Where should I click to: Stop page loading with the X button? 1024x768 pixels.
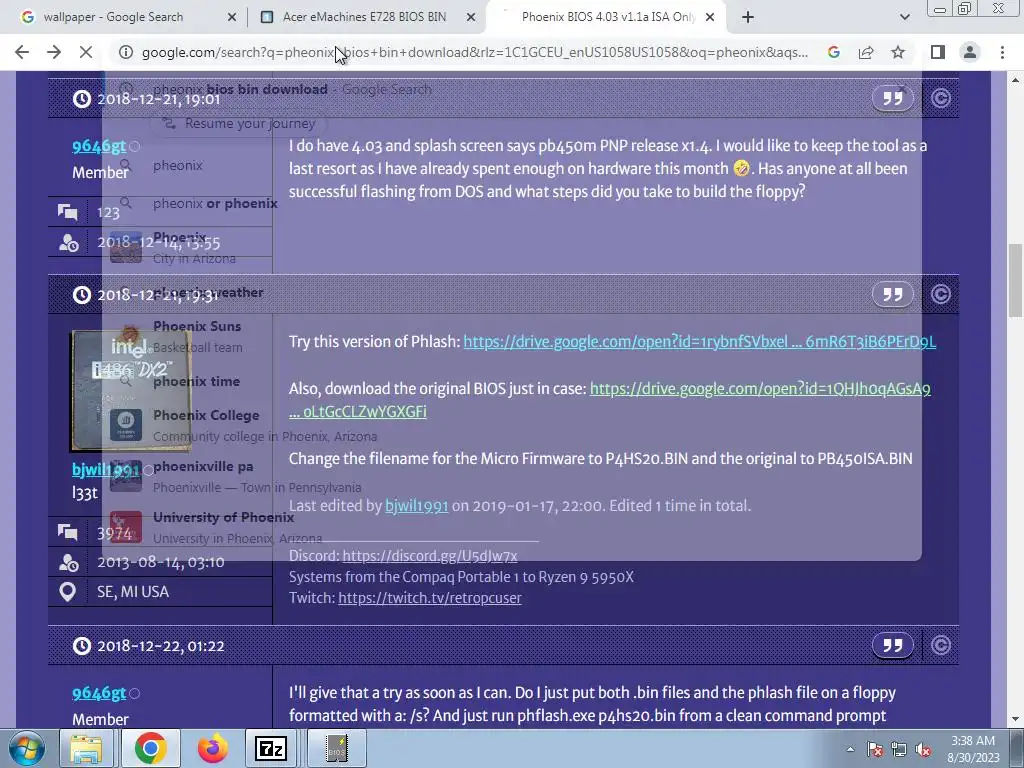[x=86, y=52]
